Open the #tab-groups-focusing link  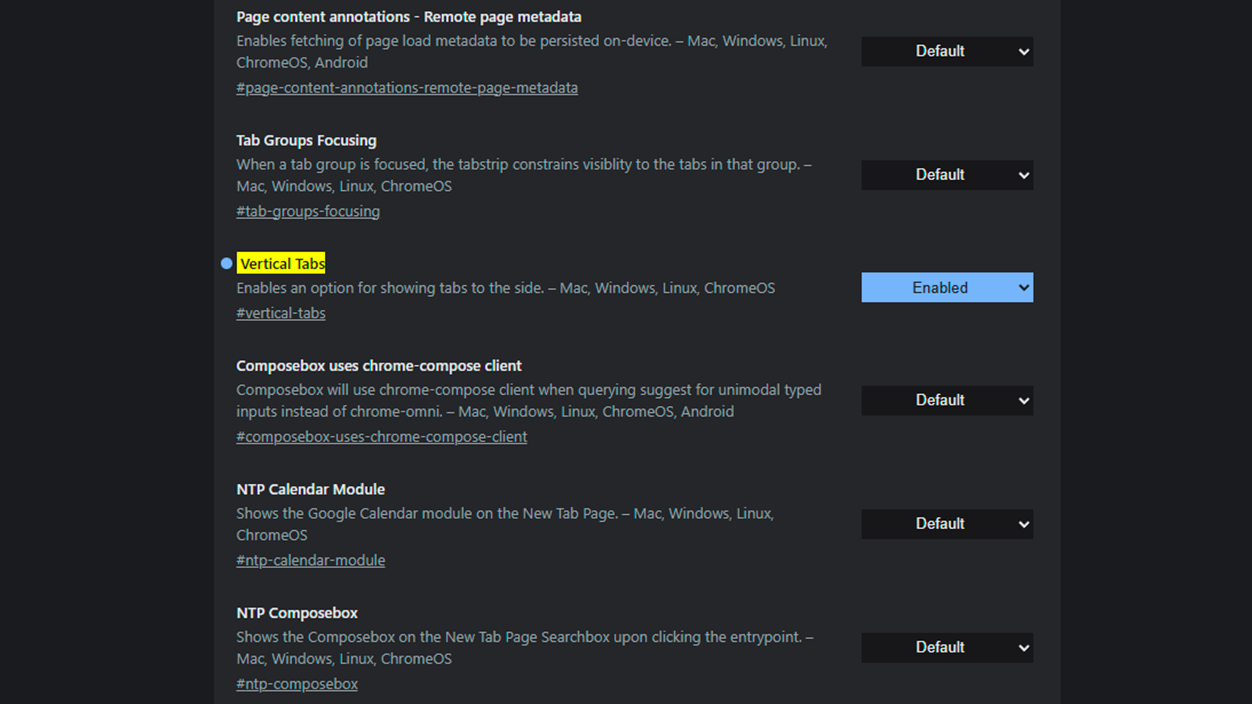pyautogui.click(x=307, y=211)
